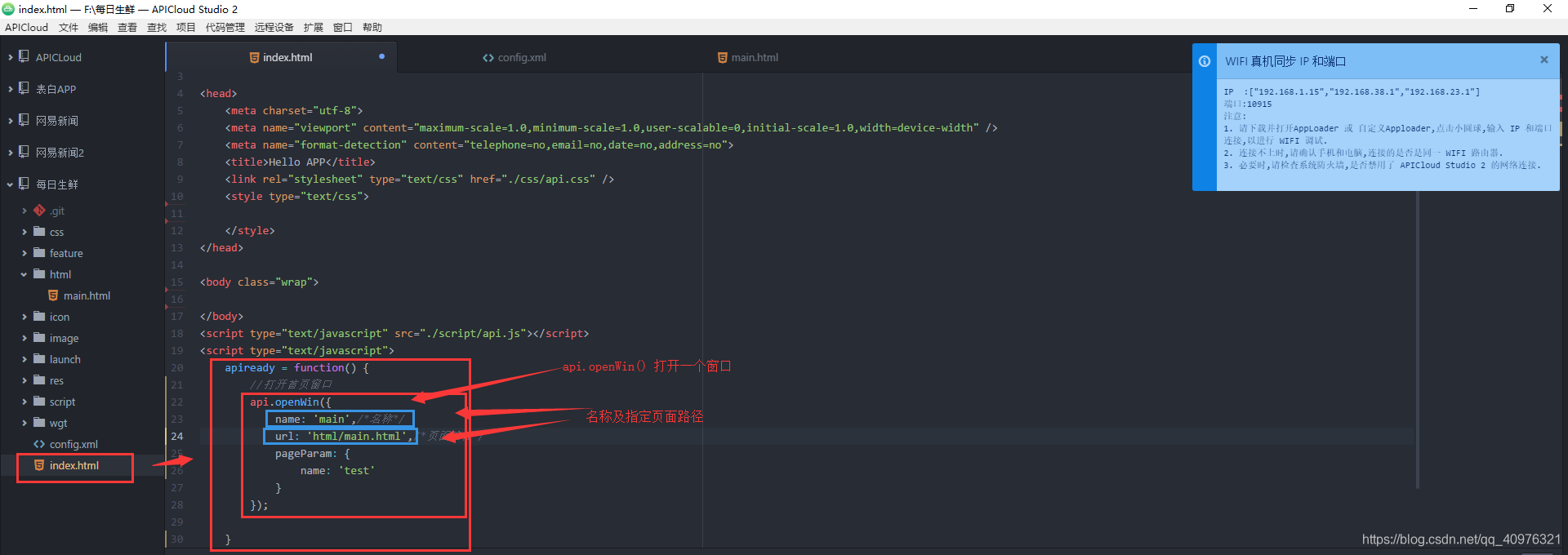Image resolution: width=1568 pixels, height=555 pixels.
Task: Expand the res folder
Action: coord(24,380)
